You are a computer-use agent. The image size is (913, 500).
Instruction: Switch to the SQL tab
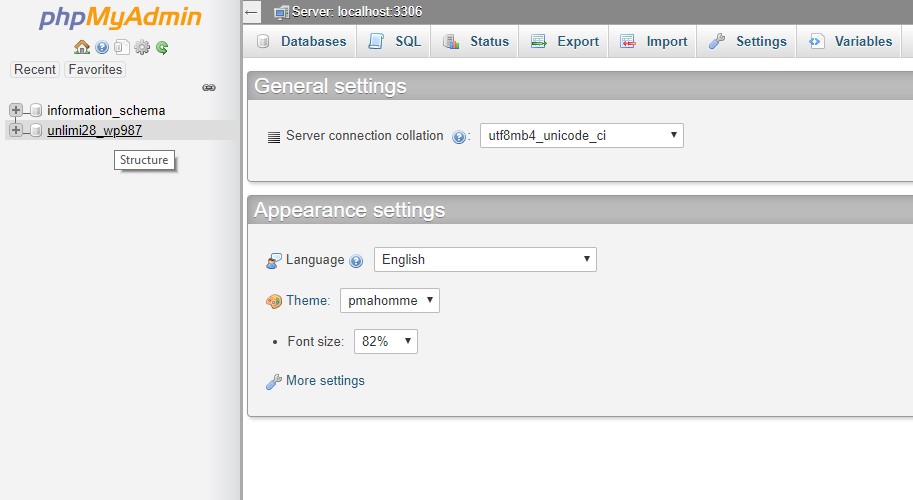394,41
